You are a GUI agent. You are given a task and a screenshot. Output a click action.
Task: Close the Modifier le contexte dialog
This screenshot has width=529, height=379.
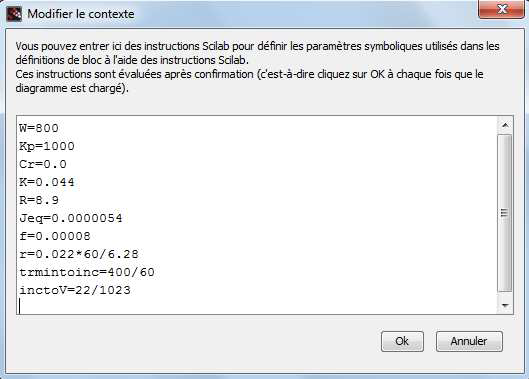point(501,9)
